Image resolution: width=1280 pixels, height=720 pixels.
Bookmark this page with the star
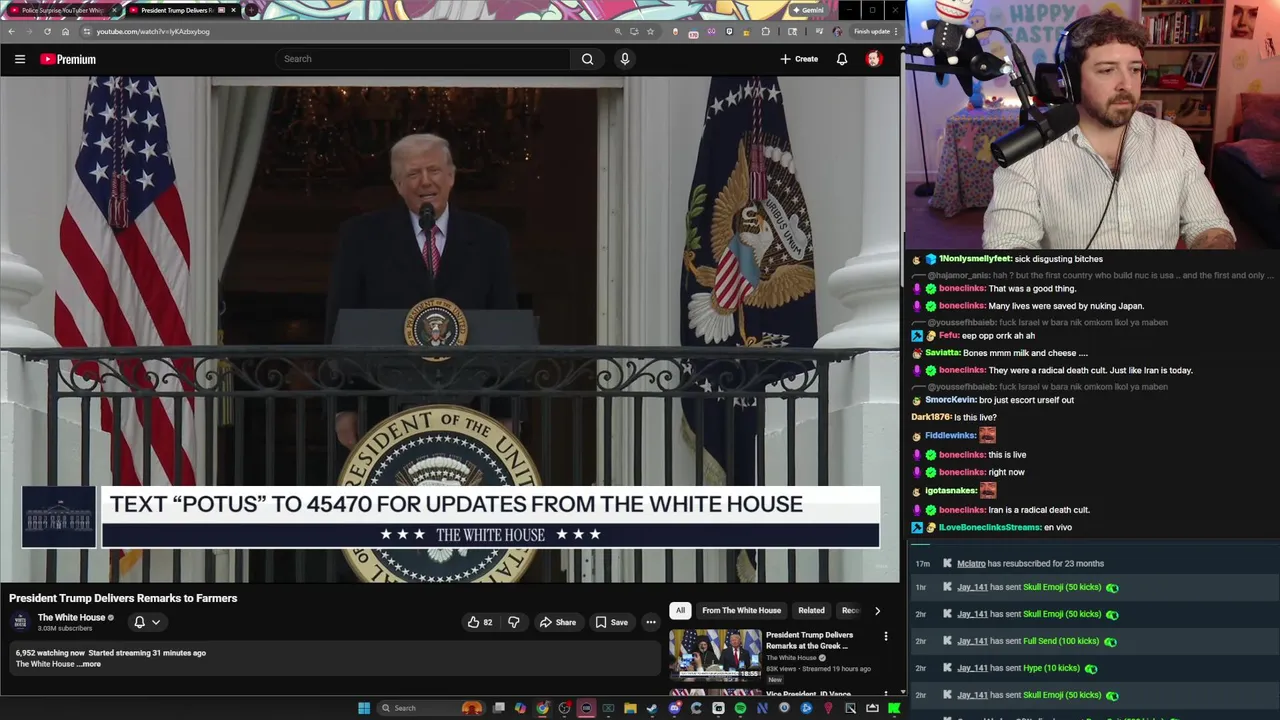tap(650, 31)
